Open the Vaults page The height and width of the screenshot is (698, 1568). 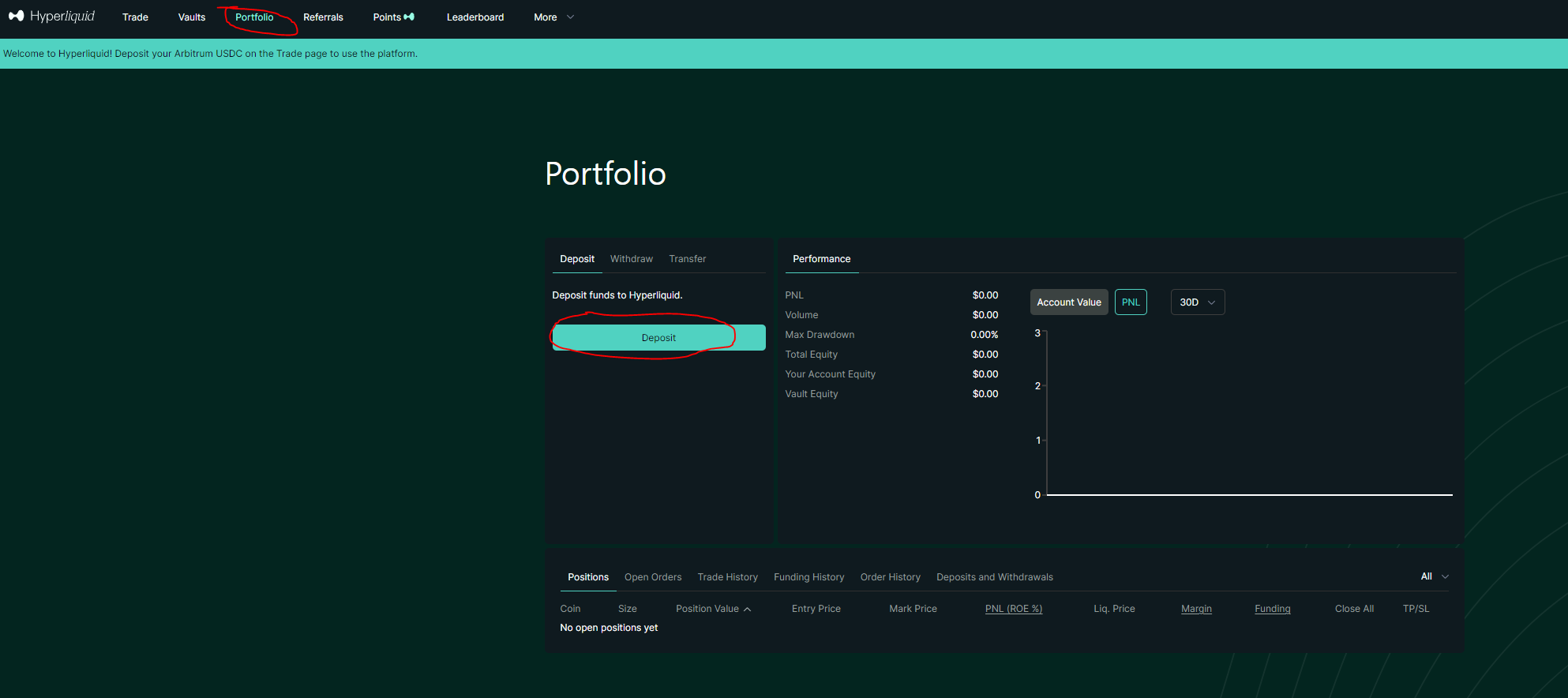(x=192, y=17)
